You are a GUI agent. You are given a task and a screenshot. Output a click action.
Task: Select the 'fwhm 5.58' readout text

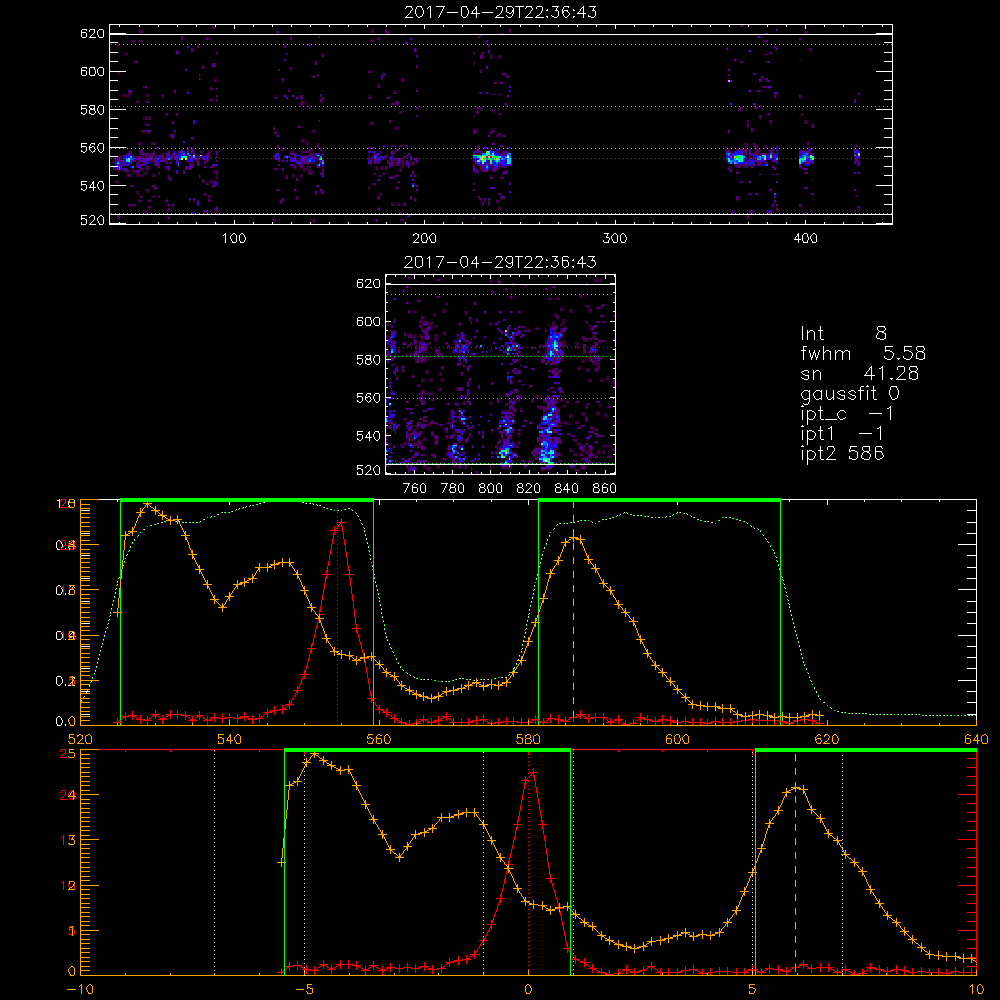coord(863,353)
